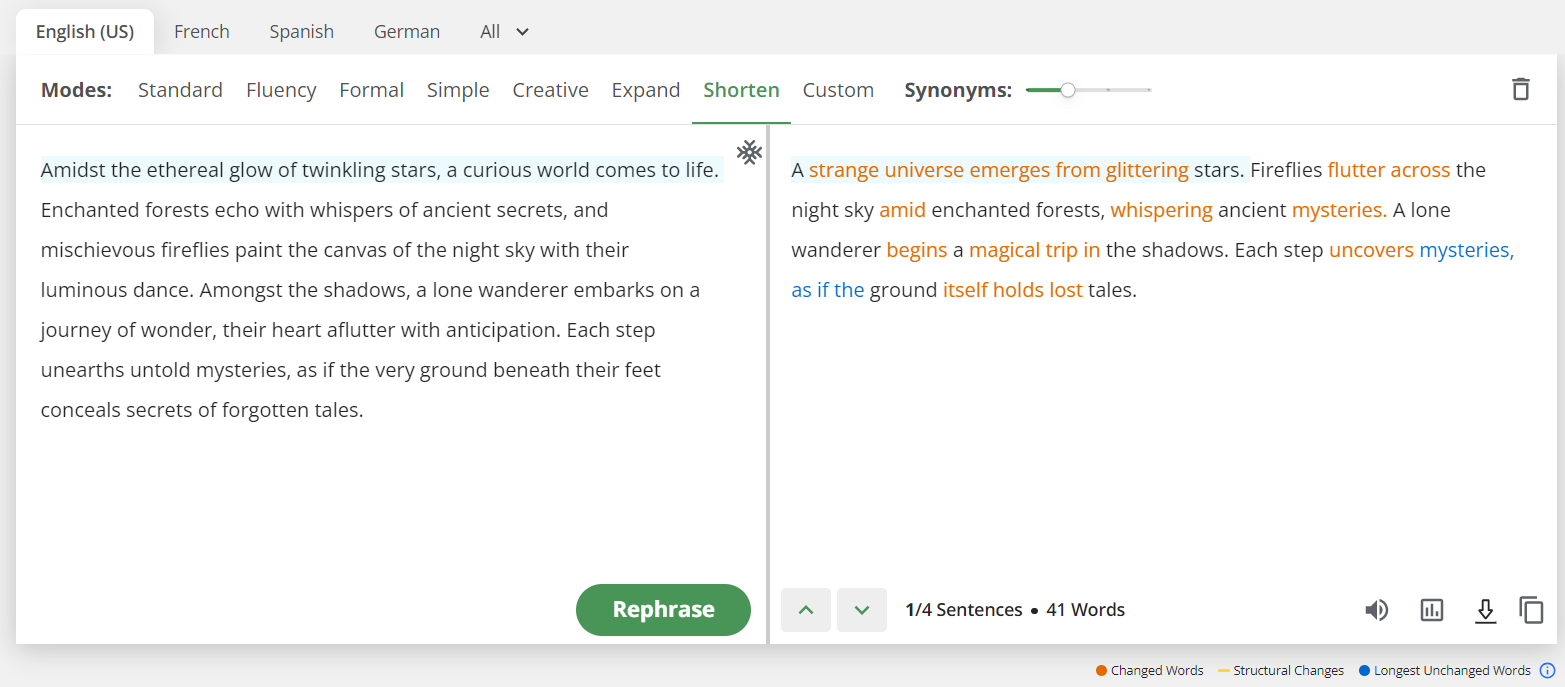Go to previous sentence with up arrow
The height and width of the screenshot is (687, 1565).
click(x=806, y=610)
